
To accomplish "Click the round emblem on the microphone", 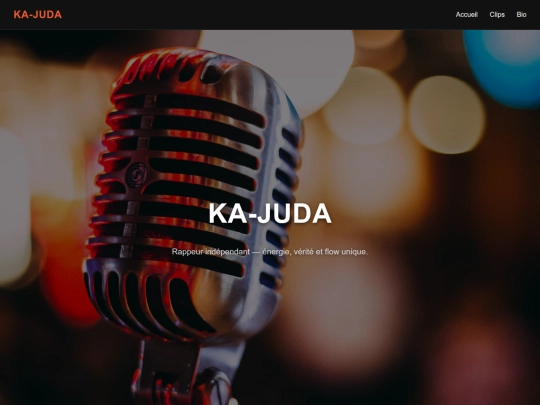I will coord(137,175).
